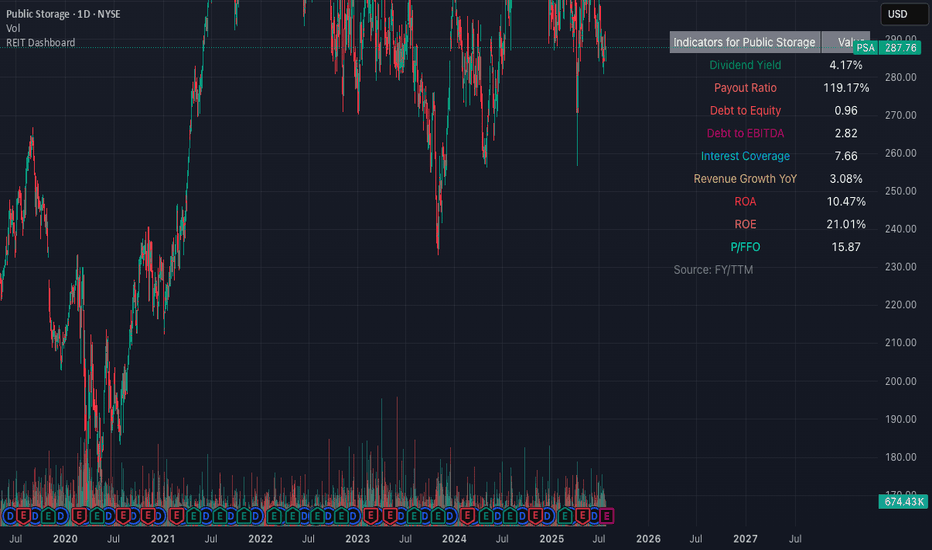932x550 pixels.
Task: Click the Interest Coverage row label
Action: 745,156
